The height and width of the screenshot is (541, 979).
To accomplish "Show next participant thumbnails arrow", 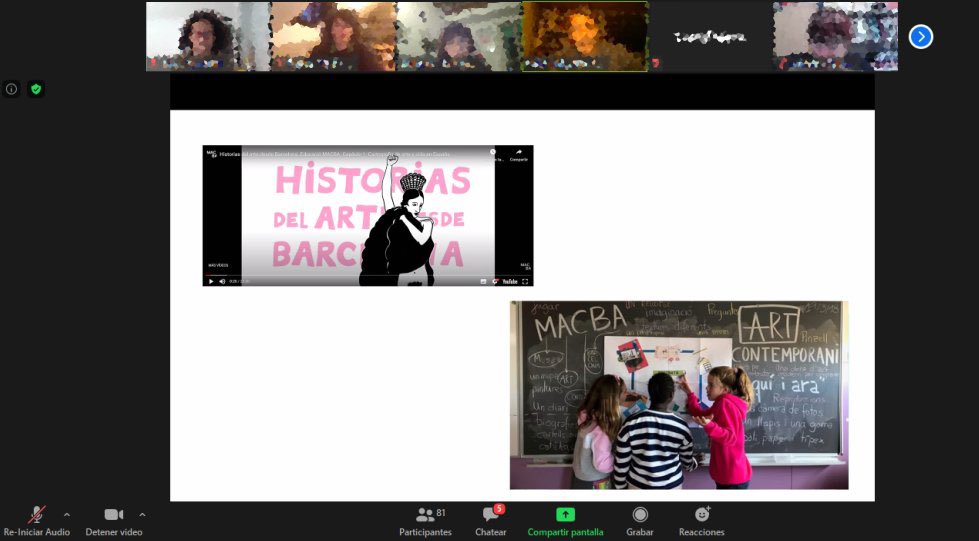I will tap(921, 37).
